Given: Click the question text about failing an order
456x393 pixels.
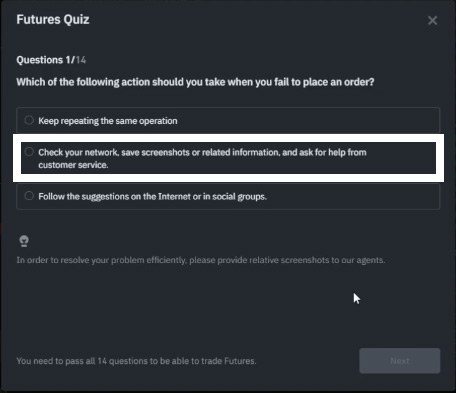Looking at the screenshot, I should pyautogui.click(x=195, y=82).
